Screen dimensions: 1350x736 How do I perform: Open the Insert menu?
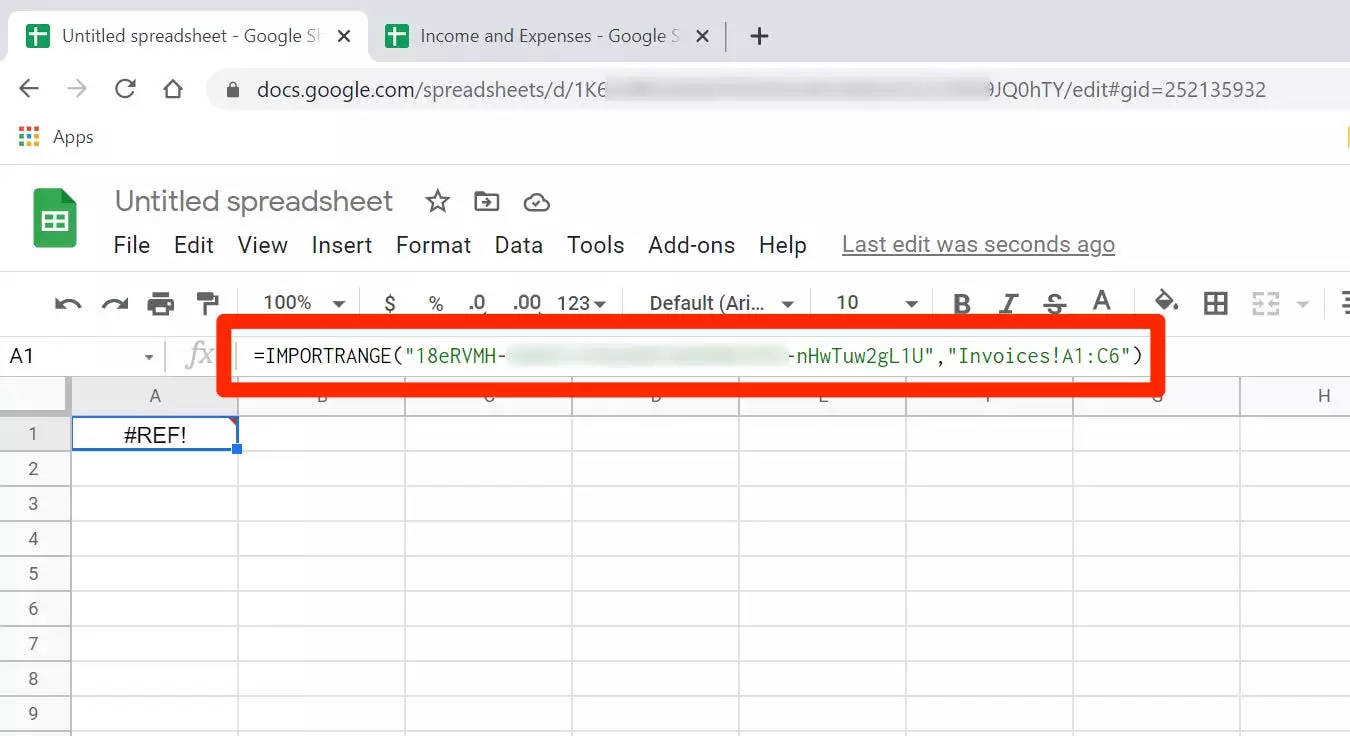point(341,245)
